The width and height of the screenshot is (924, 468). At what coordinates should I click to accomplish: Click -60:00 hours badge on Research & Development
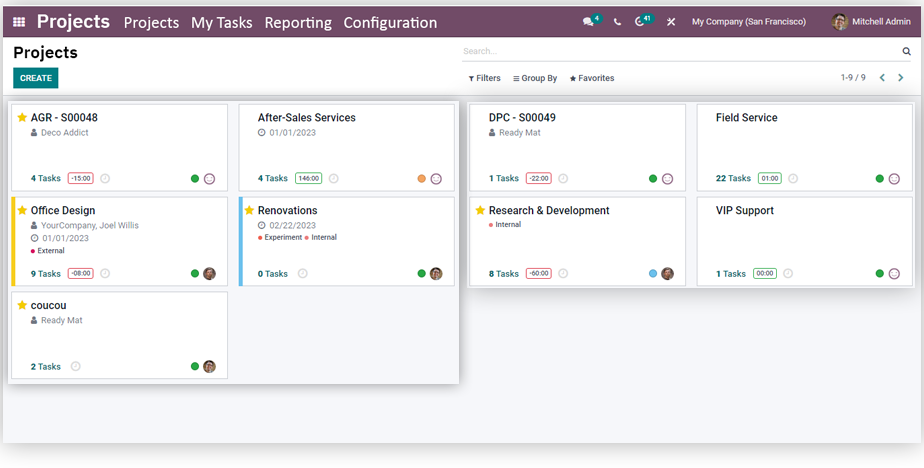pos(539,273)
